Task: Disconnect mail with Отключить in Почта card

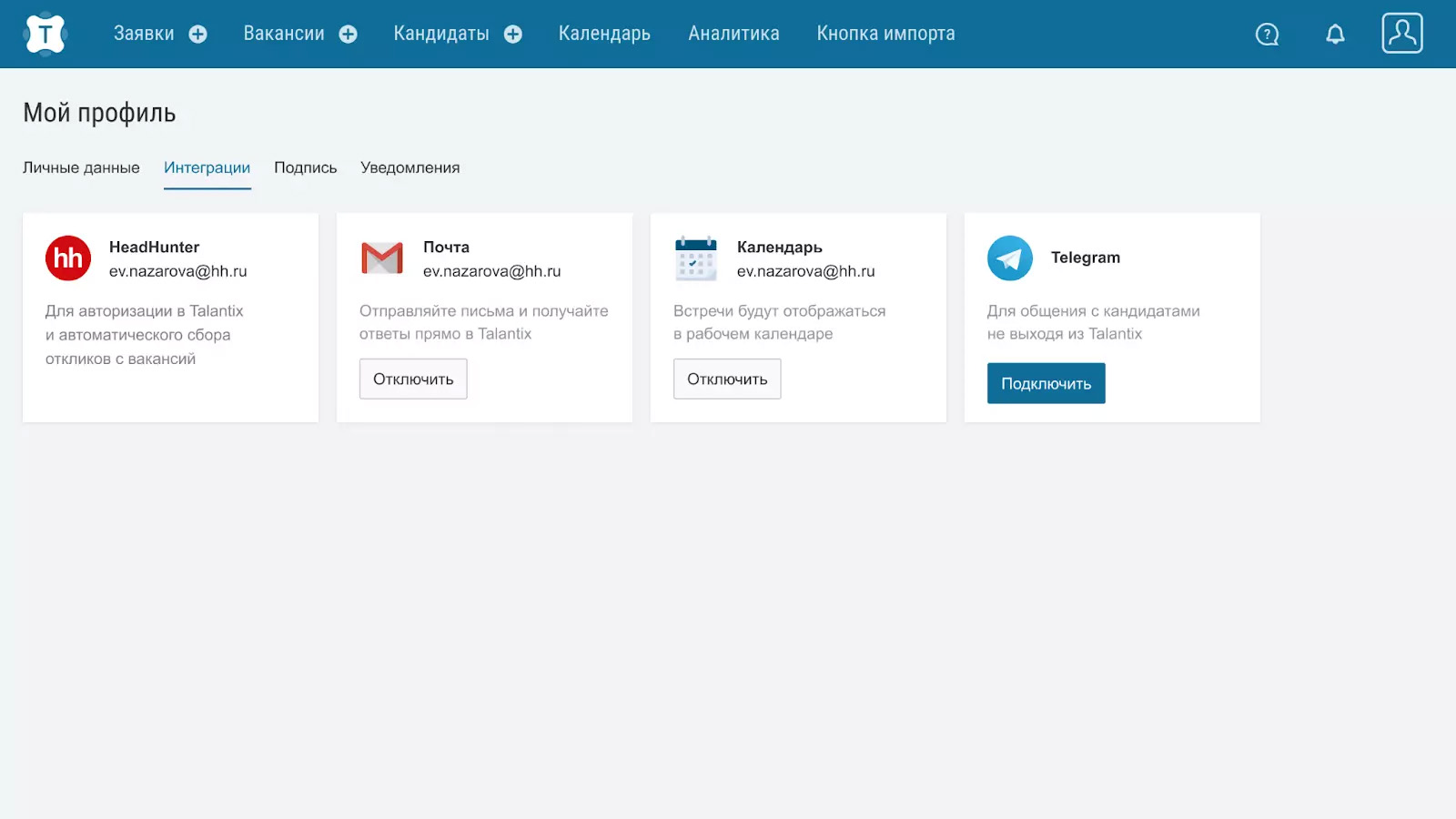Action: coord(413,379)
